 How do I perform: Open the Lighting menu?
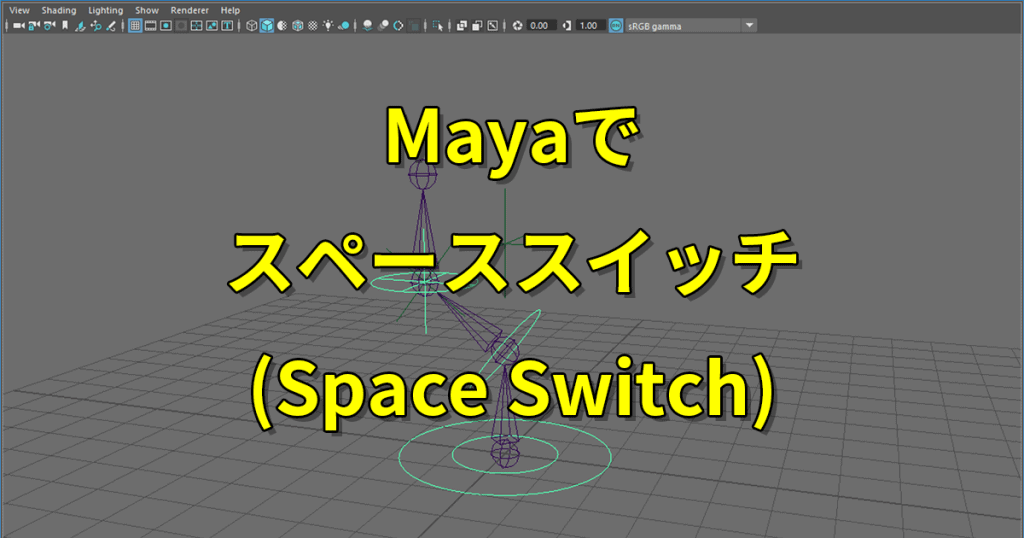point(105,10)
